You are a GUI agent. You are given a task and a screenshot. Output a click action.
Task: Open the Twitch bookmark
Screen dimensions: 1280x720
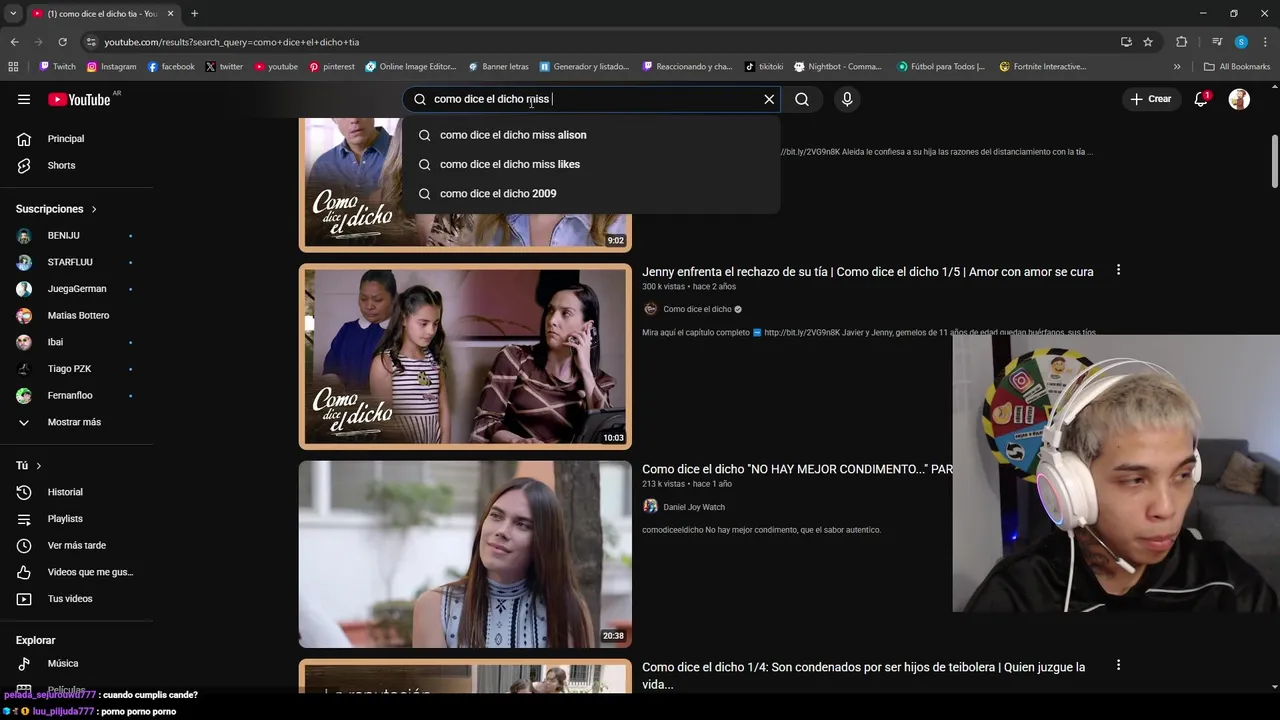pyautogui.click(x=57, y=67)
